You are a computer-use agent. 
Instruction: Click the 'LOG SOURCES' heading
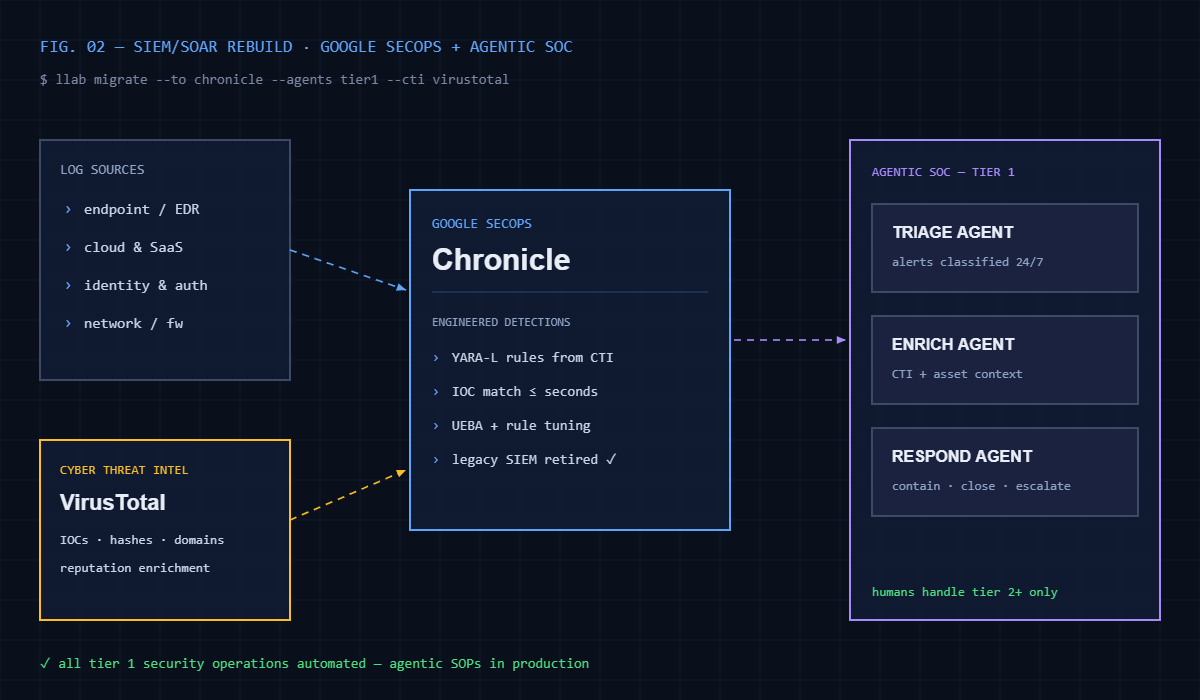tap(102, 170)
